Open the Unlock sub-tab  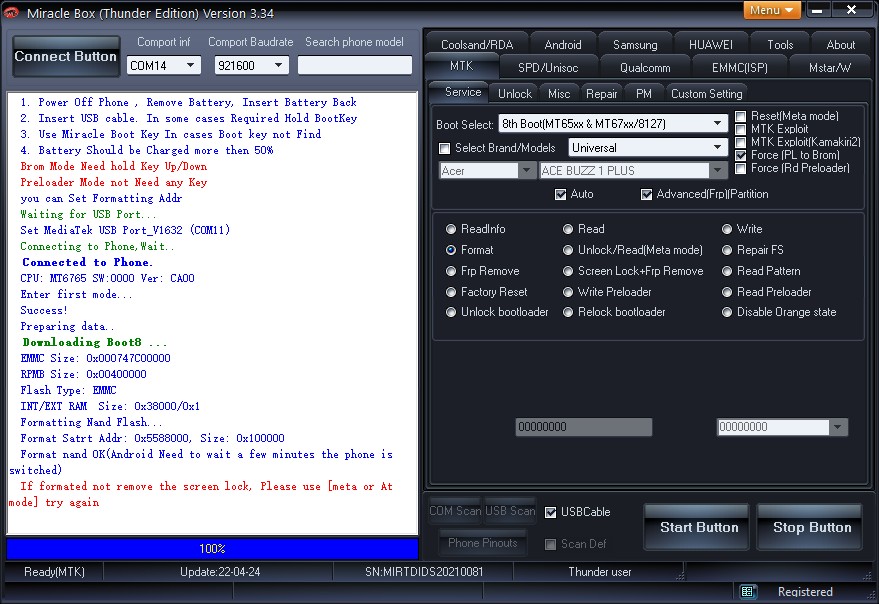pos(515,94)
